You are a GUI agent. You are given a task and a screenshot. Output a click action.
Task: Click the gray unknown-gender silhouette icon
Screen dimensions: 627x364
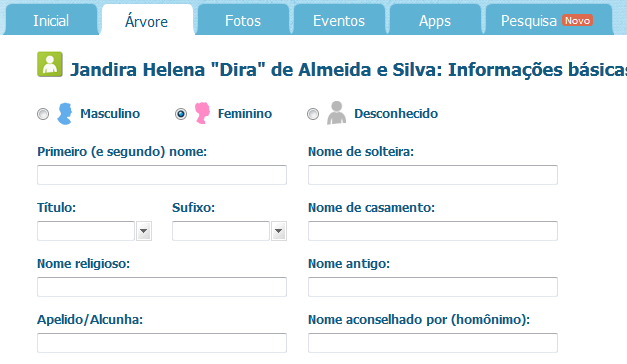336,113
